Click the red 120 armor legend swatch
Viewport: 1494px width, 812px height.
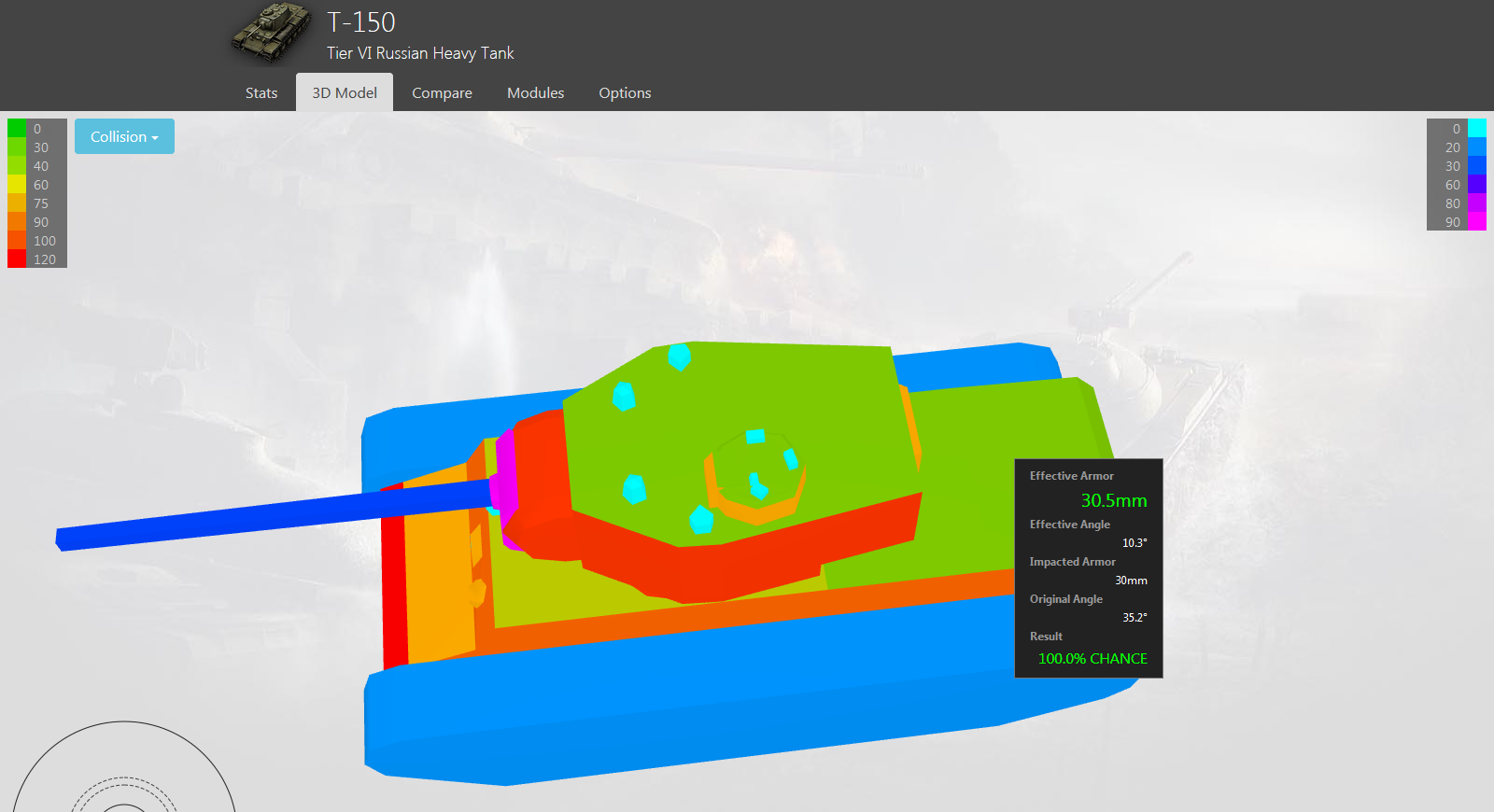coord(17,259)
